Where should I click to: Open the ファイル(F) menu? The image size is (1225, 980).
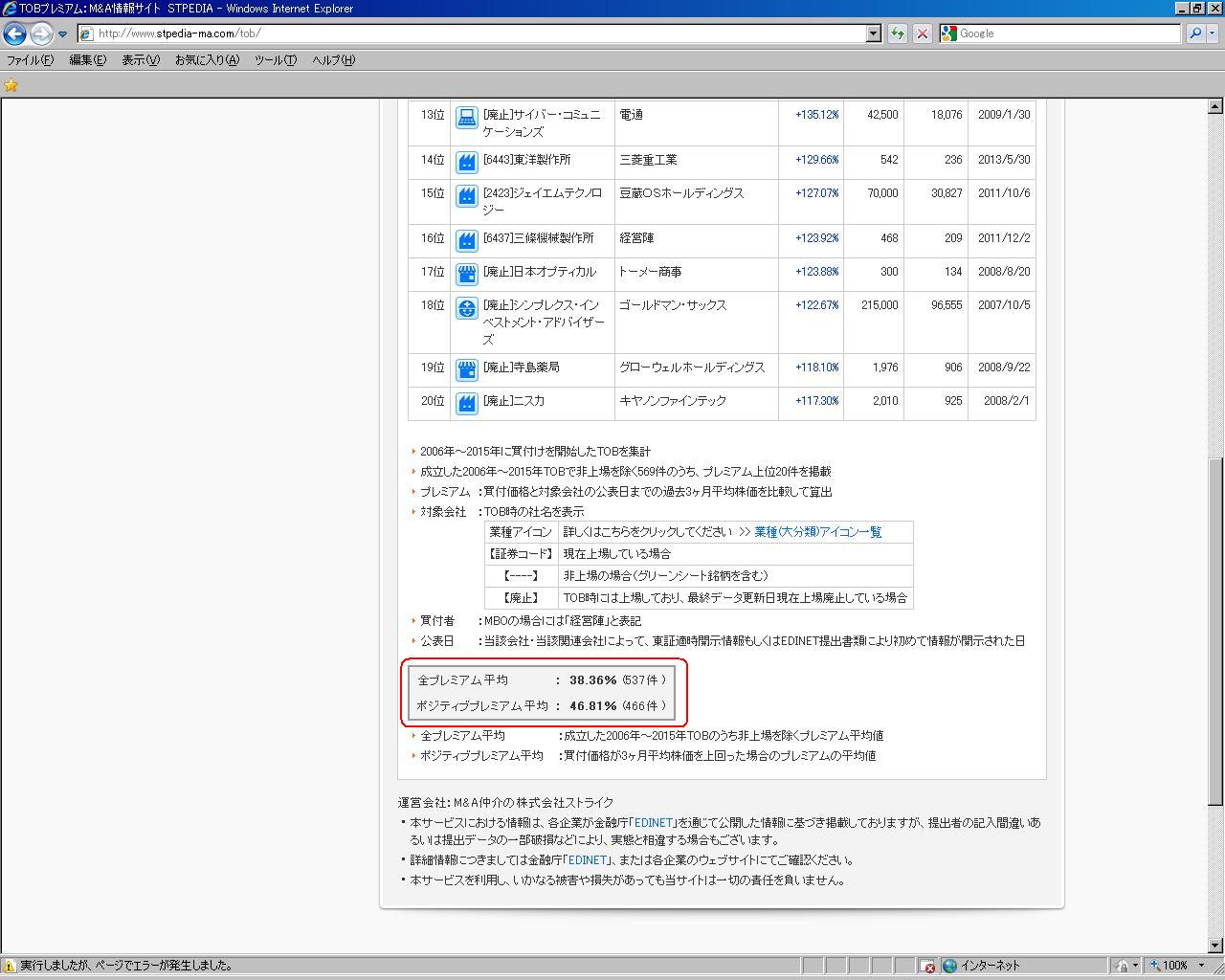pyautogui.click(x=31, y=59)
